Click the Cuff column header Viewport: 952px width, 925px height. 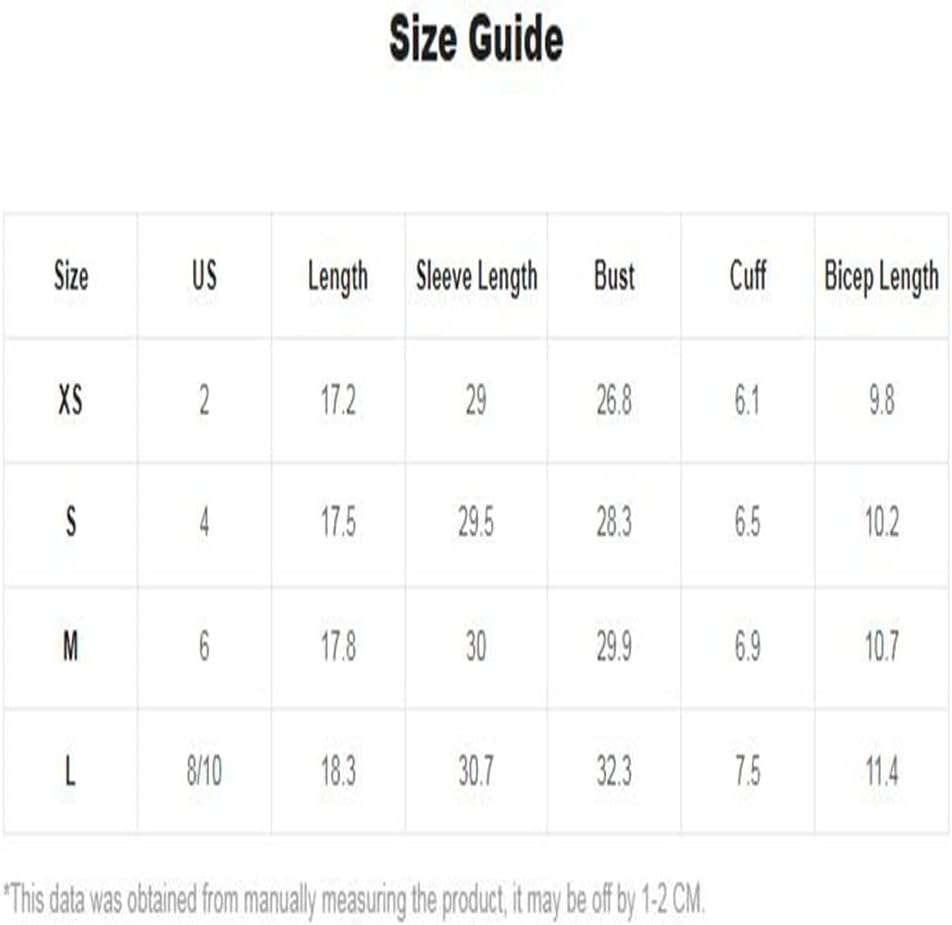tap(747, 276)
